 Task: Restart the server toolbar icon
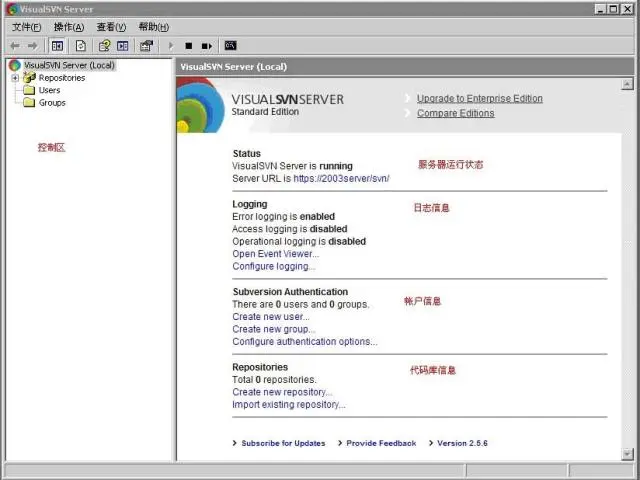pos(207,46)
